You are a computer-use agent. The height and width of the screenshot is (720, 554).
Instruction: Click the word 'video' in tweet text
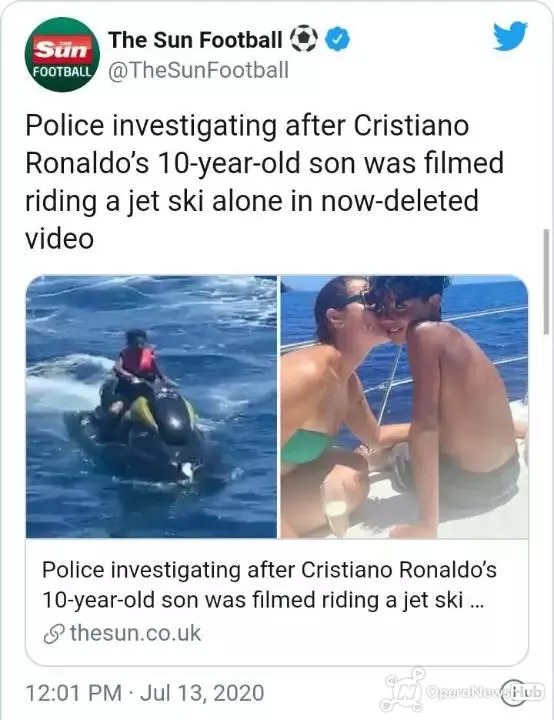click(x=59, y=239)
